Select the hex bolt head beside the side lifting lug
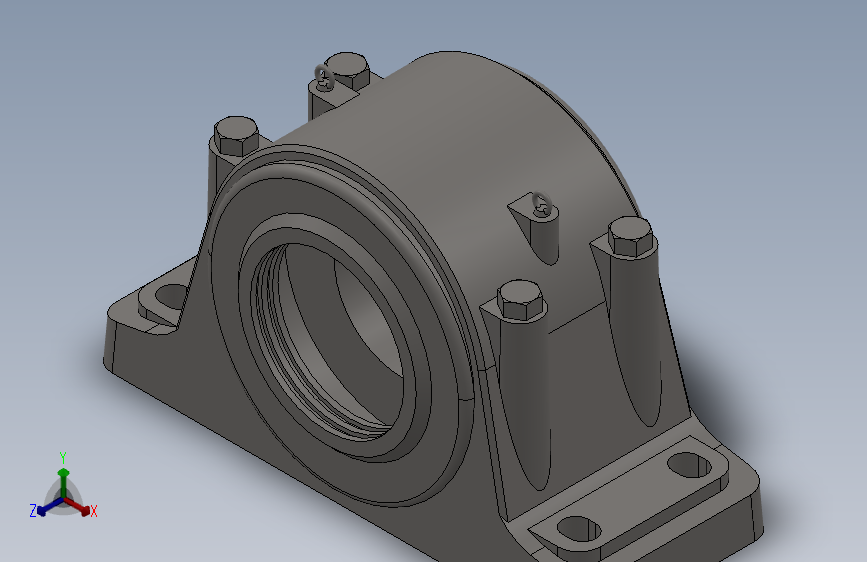This screenshot has height=562, width=867. [x=630, y=236]
